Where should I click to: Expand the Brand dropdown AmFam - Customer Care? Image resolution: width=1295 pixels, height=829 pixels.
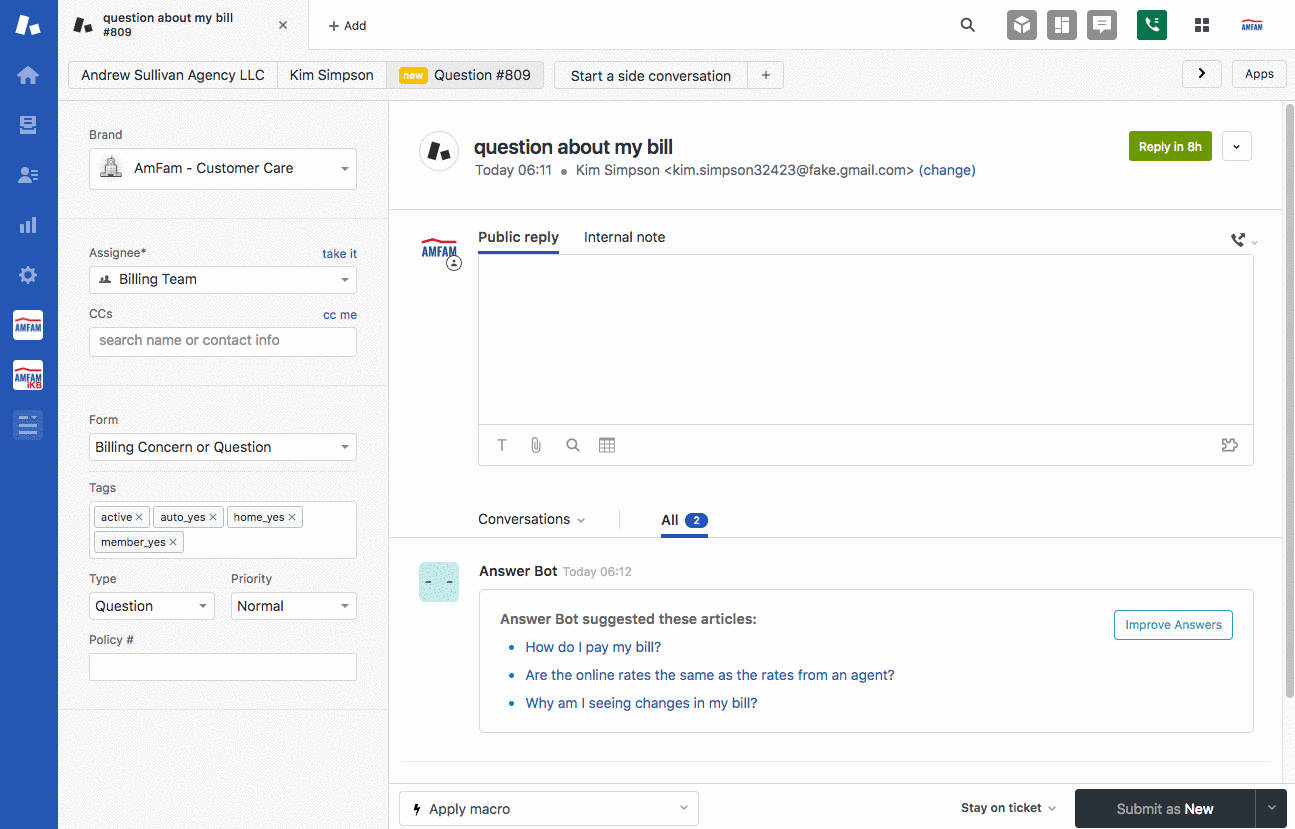coord(223,169)
